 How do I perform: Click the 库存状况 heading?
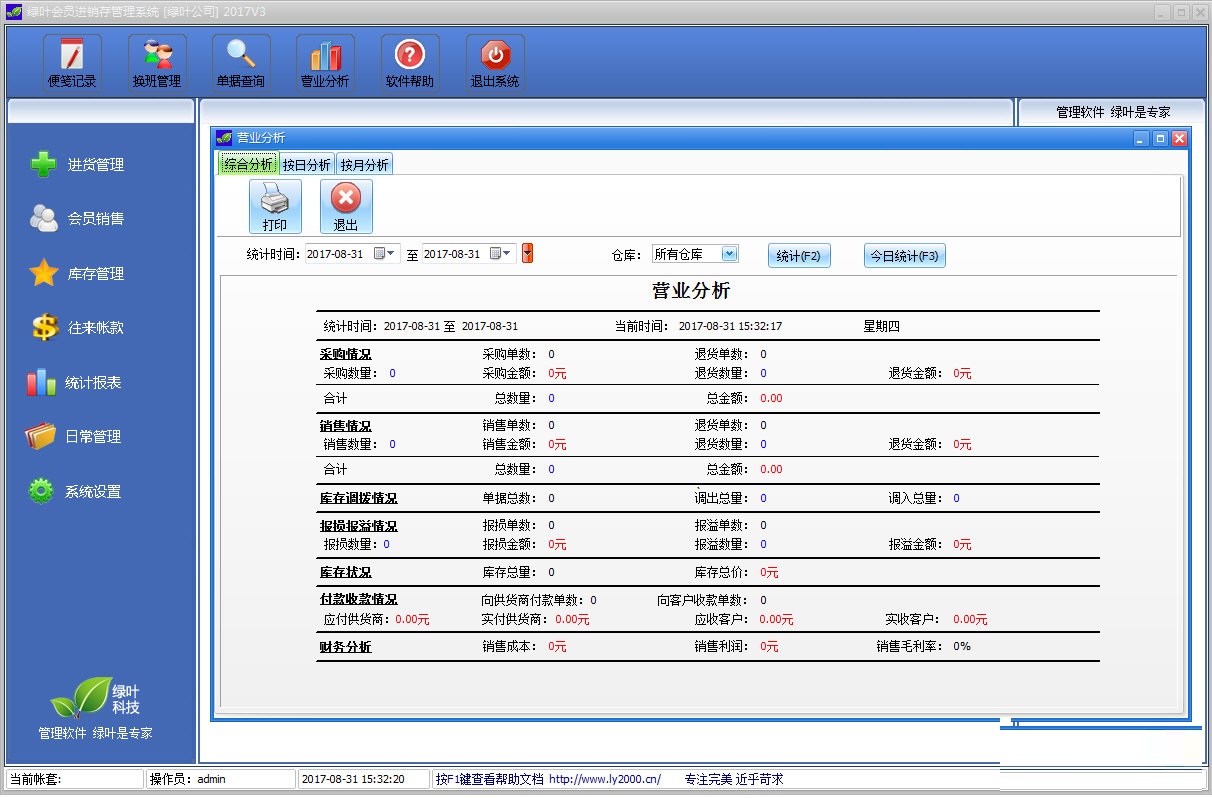pyautogui.click(x=346, y=572)
